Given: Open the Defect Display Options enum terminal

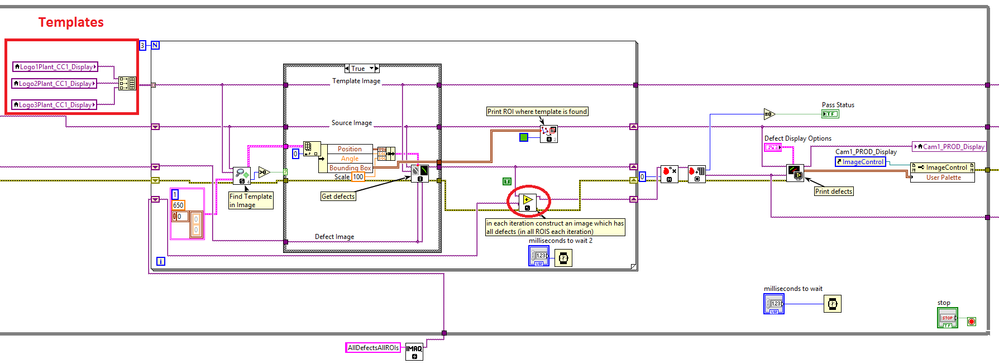Looking at the screenshot, I should pos(773,147).
